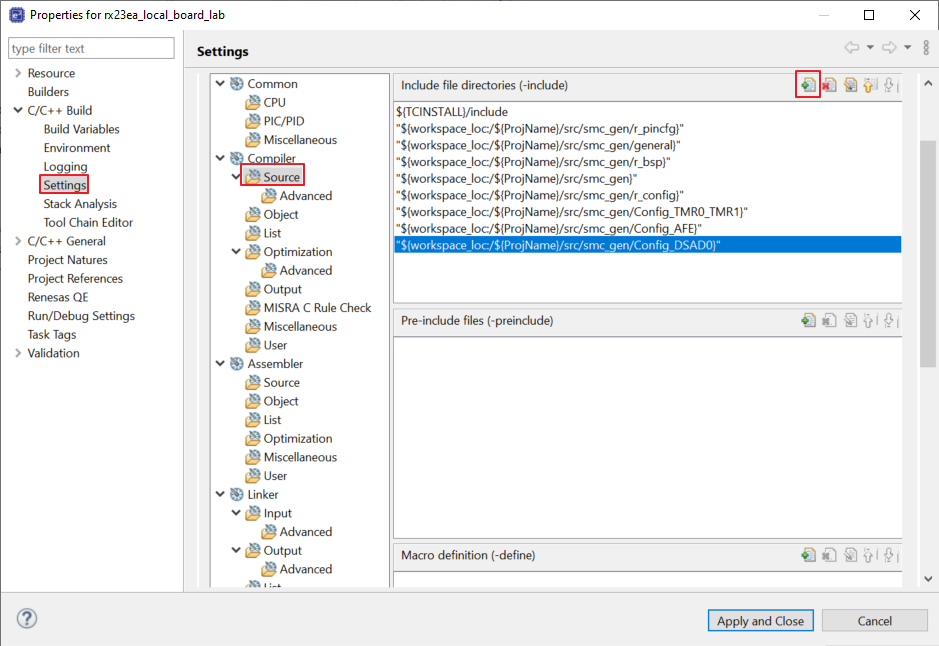Click Move Down icon for macro definition
This screenshot has height=646, width=939.
(890, 555)
